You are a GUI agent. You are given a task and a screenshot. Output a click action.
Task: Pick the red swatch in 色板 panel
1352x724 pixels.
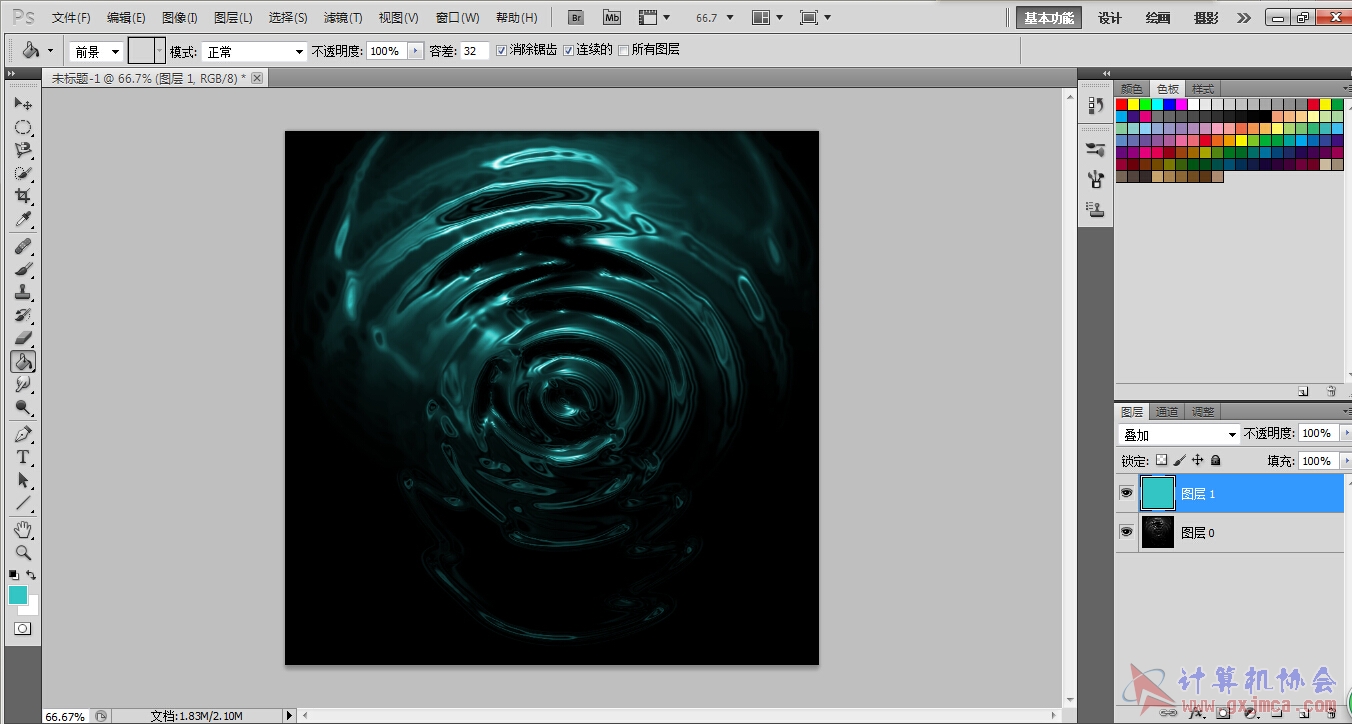point(1122,104)
